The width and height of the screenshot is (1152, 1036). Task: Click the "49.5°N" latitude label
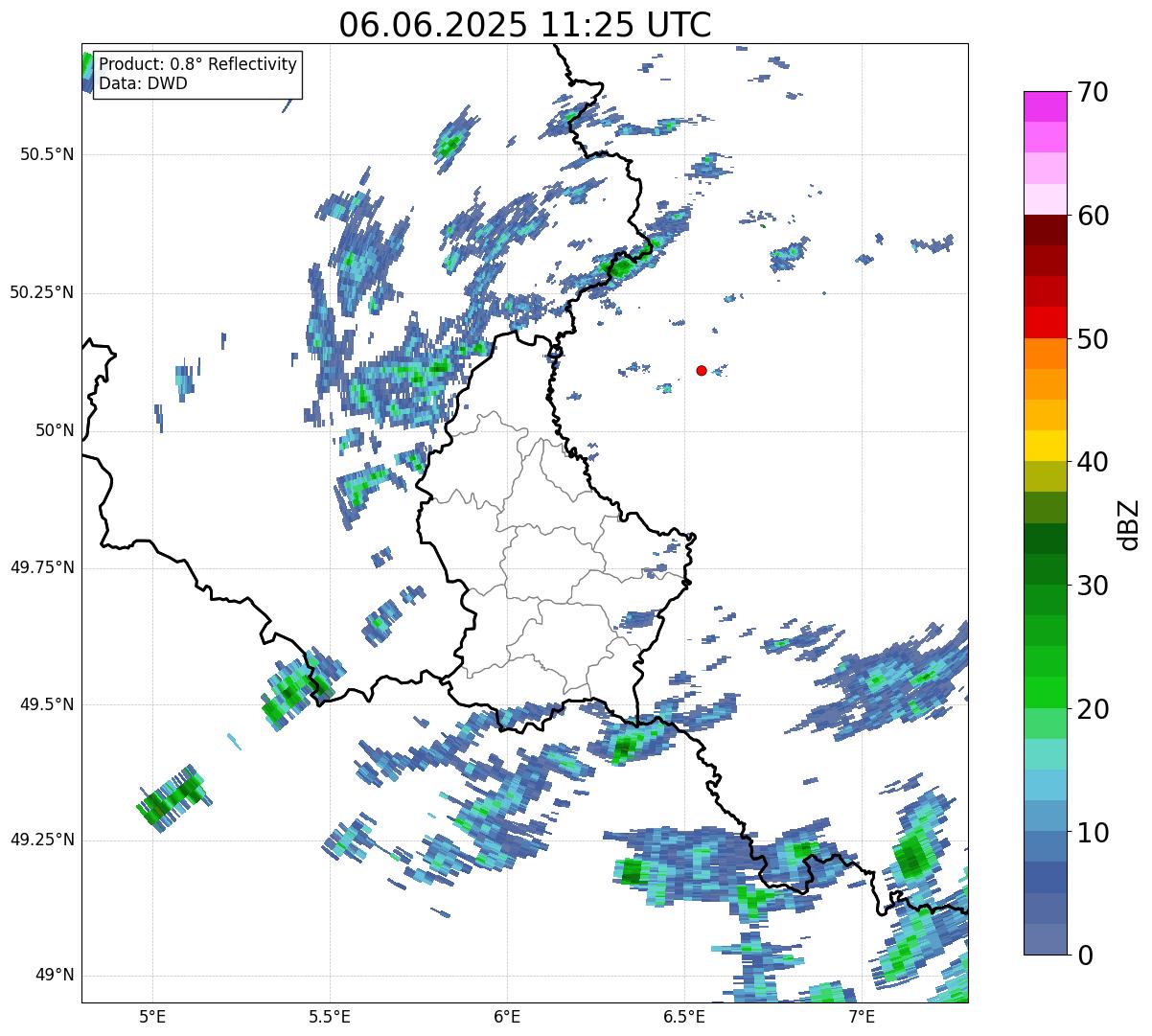pyautogui.click(x=47, y=704)
